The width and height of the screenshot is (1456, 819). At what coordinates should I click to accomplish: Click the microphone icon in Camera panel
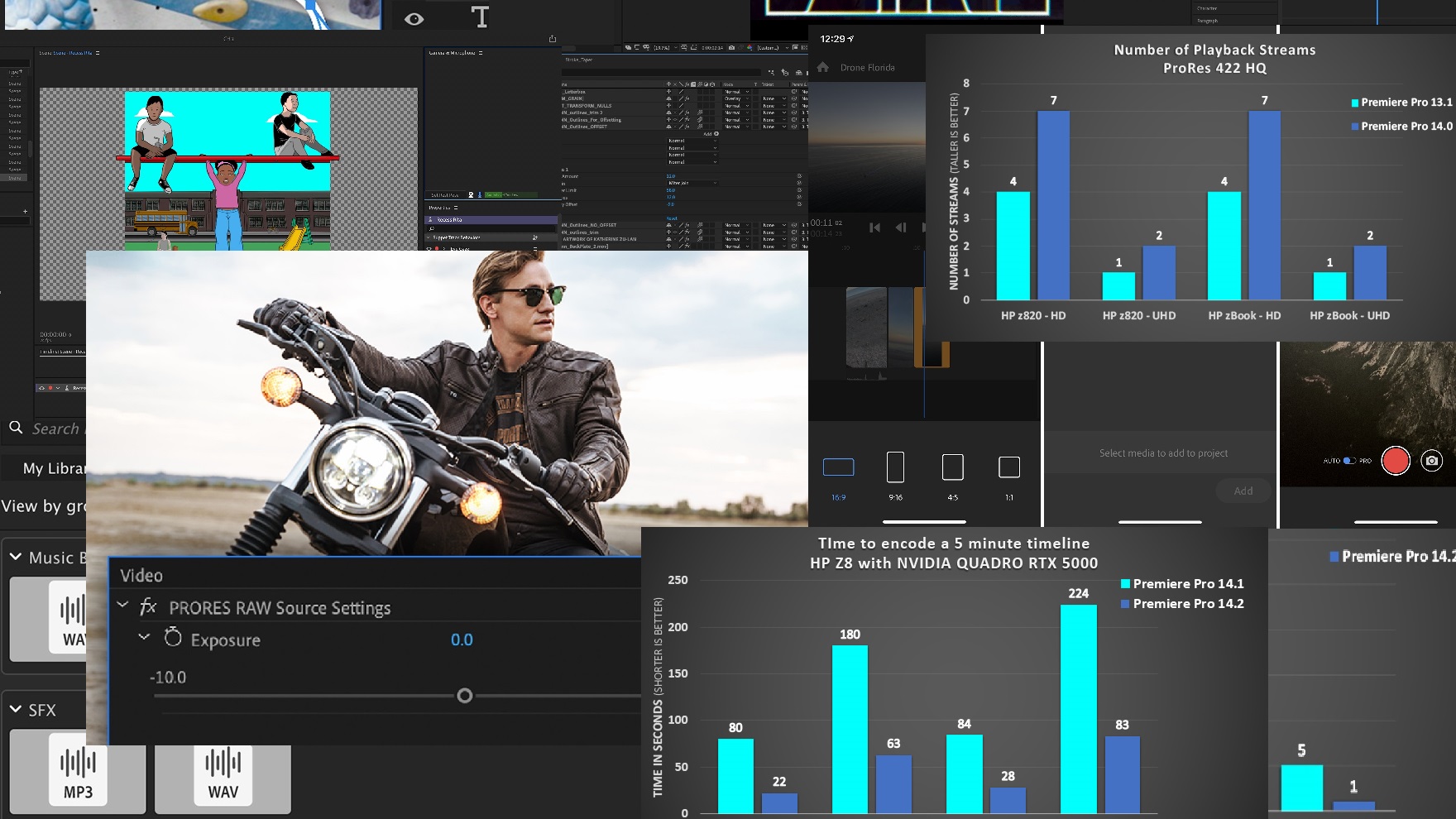(480, 195)
